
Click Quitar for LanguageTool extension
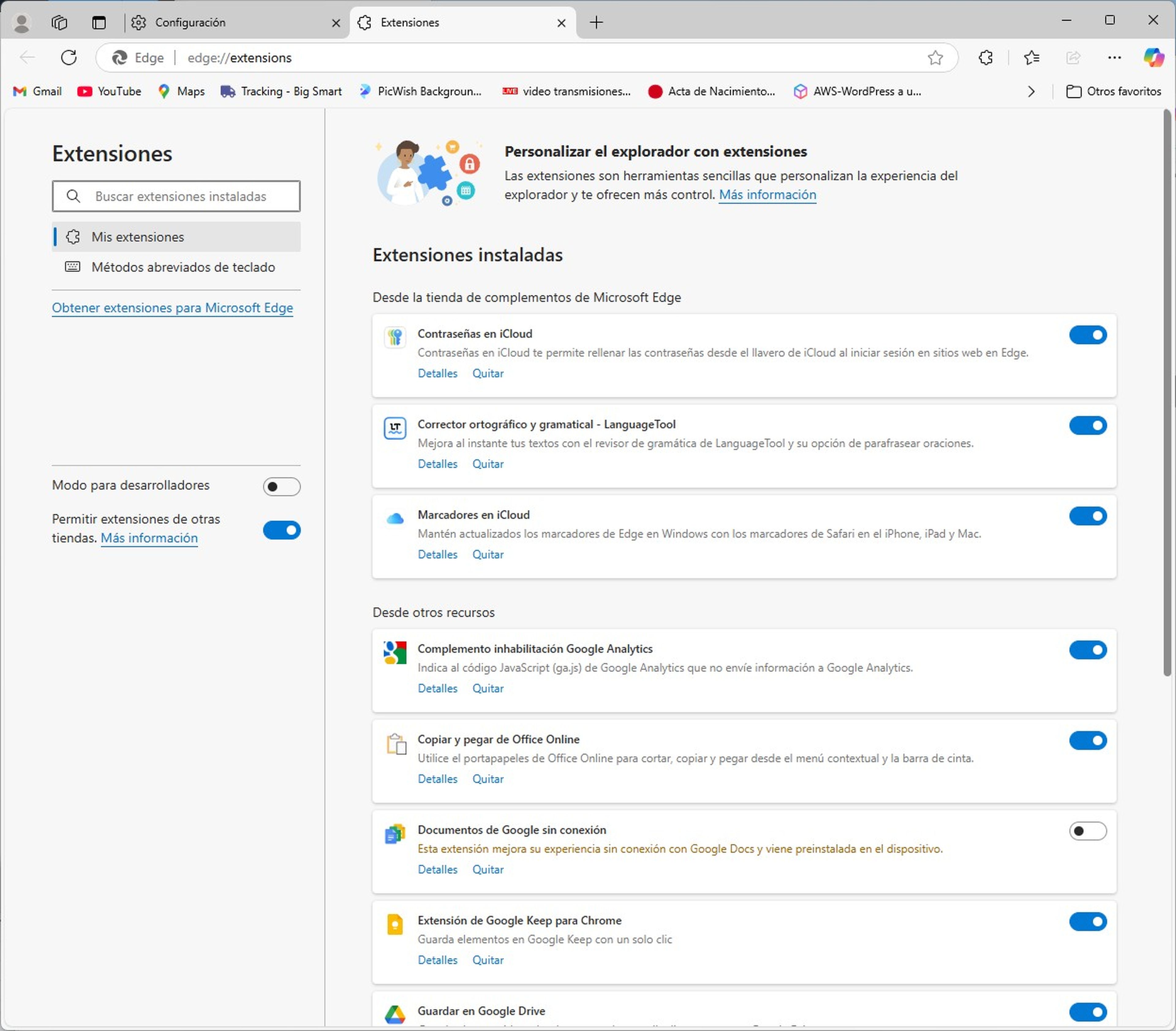[488, 464]
